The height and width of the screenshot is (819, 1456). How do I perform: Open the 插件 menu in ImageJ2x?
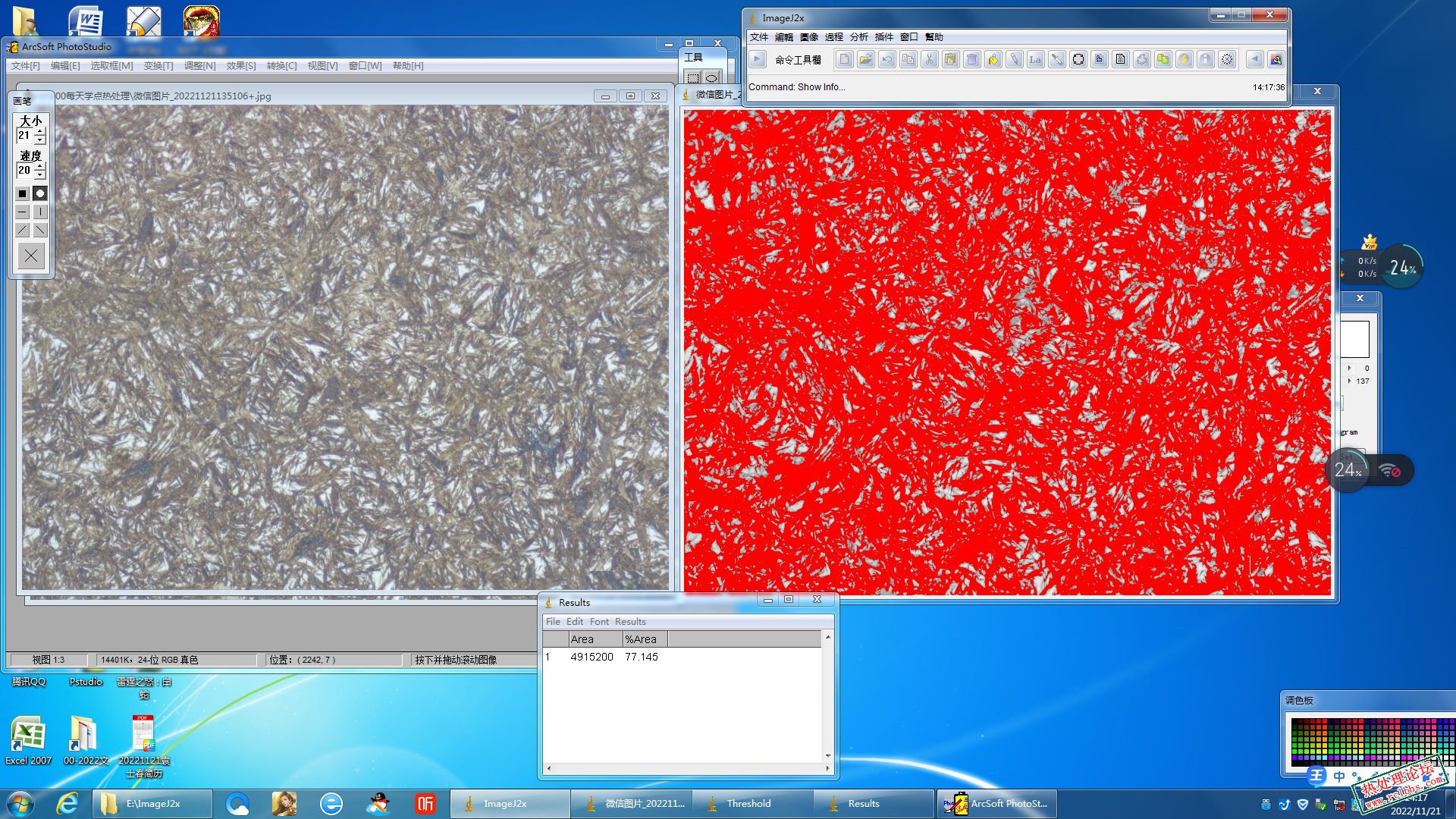point(884,37)
